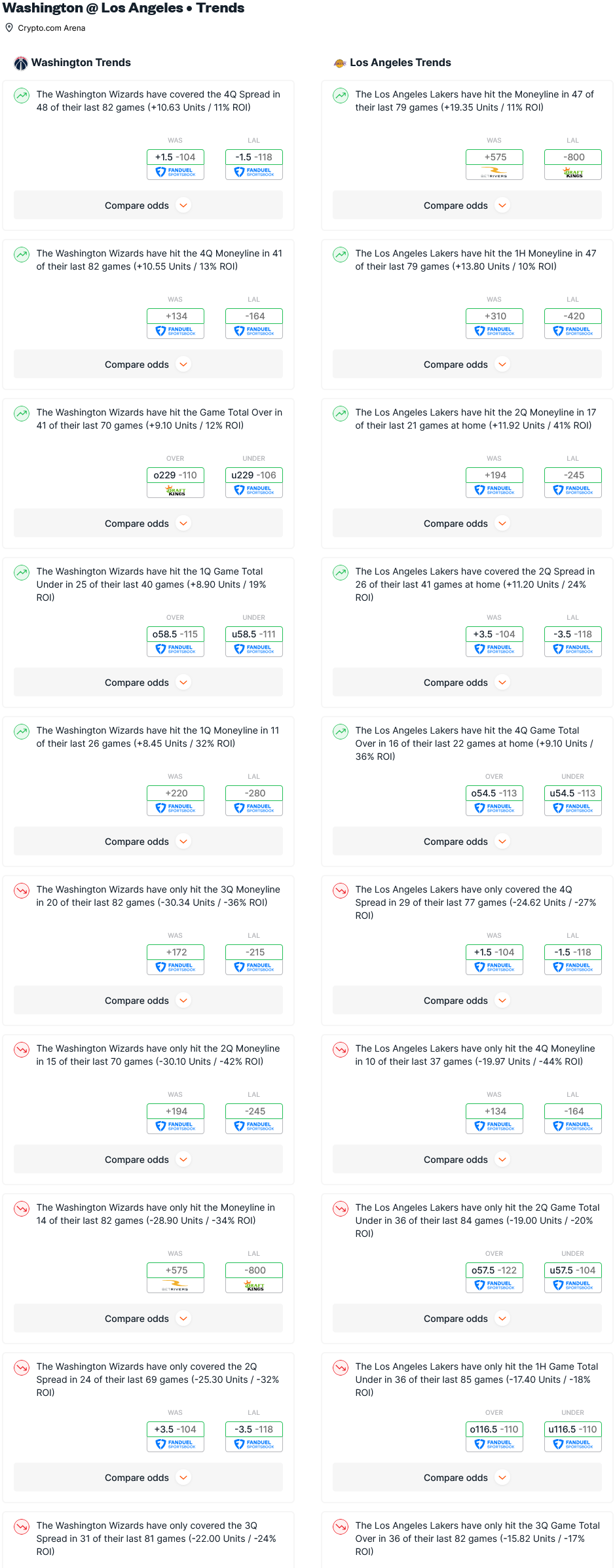Image resolution: width=615 pixels, height=1568 pixels.
Task: Expand Compare odds for Lakers 2Q Game Total Under
Action: click(x=467, y=1319)
